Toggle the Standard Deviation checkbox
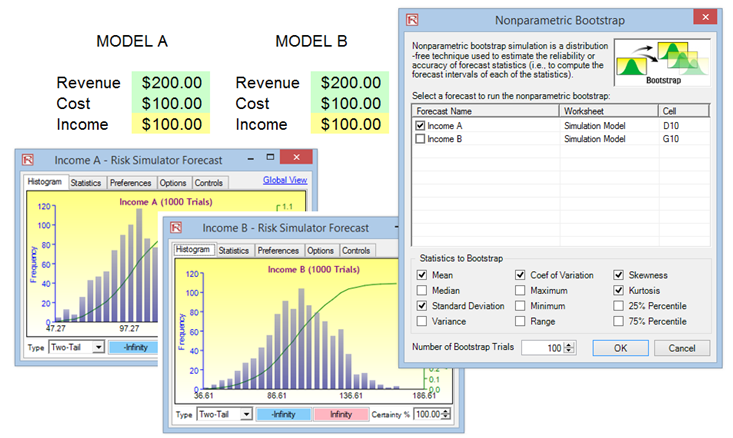The width and height of the screenshot is (733, 438). (422, 306)
